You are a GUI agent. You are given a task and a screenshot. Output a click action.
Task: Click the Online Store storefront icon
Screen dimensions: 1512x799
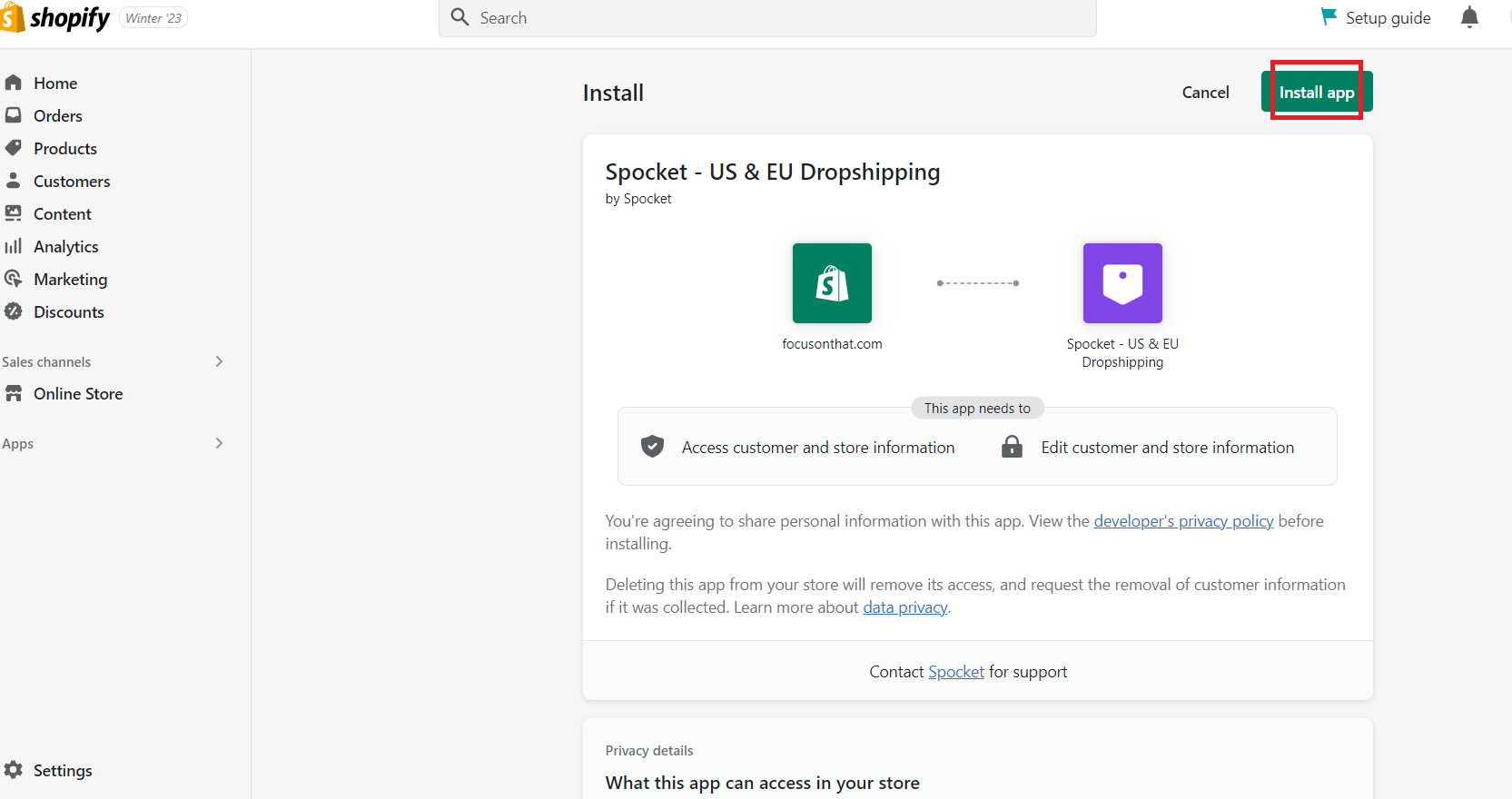(x=13, y=393)
